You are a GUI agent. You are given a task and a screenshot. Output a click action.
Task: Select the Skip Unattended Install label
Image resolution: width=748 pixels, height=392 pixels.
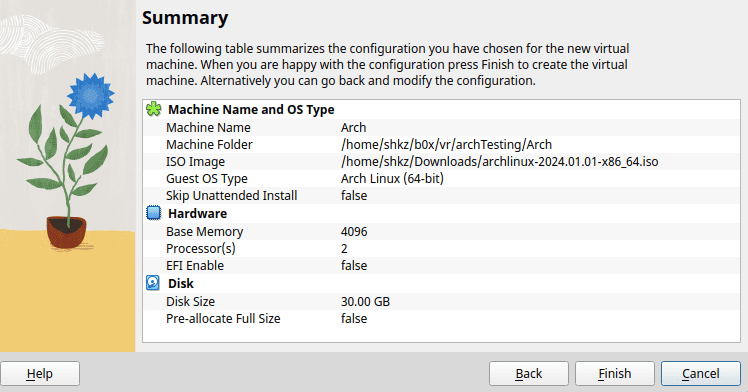coord(231,196)
